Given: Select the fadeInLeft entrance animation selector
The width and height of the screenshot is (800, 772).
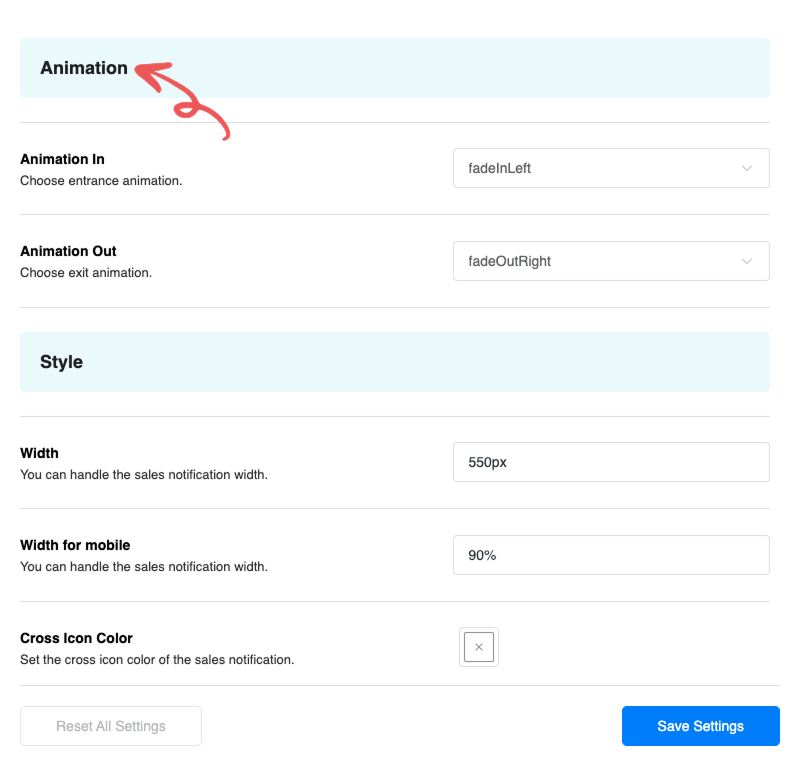Looking at the screenshot, I should pyautogui.click(x=611, y=168).
